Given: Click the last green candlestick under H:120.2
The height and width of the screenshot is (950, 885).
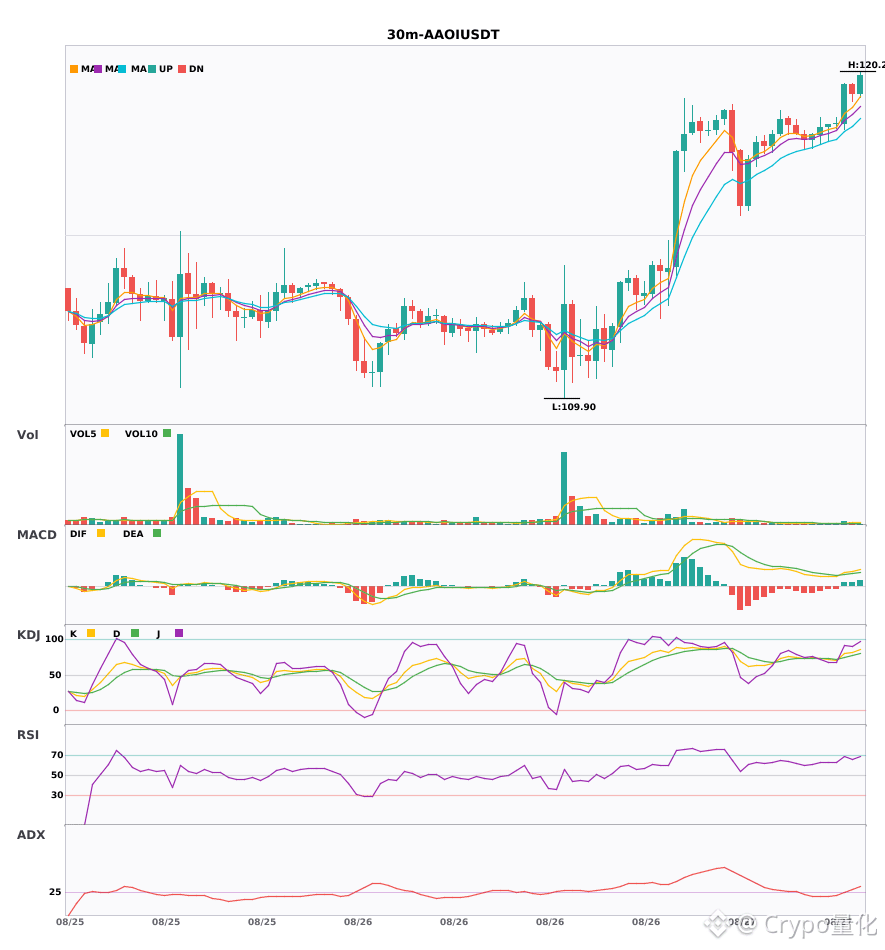Looking at the screenshot, I should click(x=860, y=84).
